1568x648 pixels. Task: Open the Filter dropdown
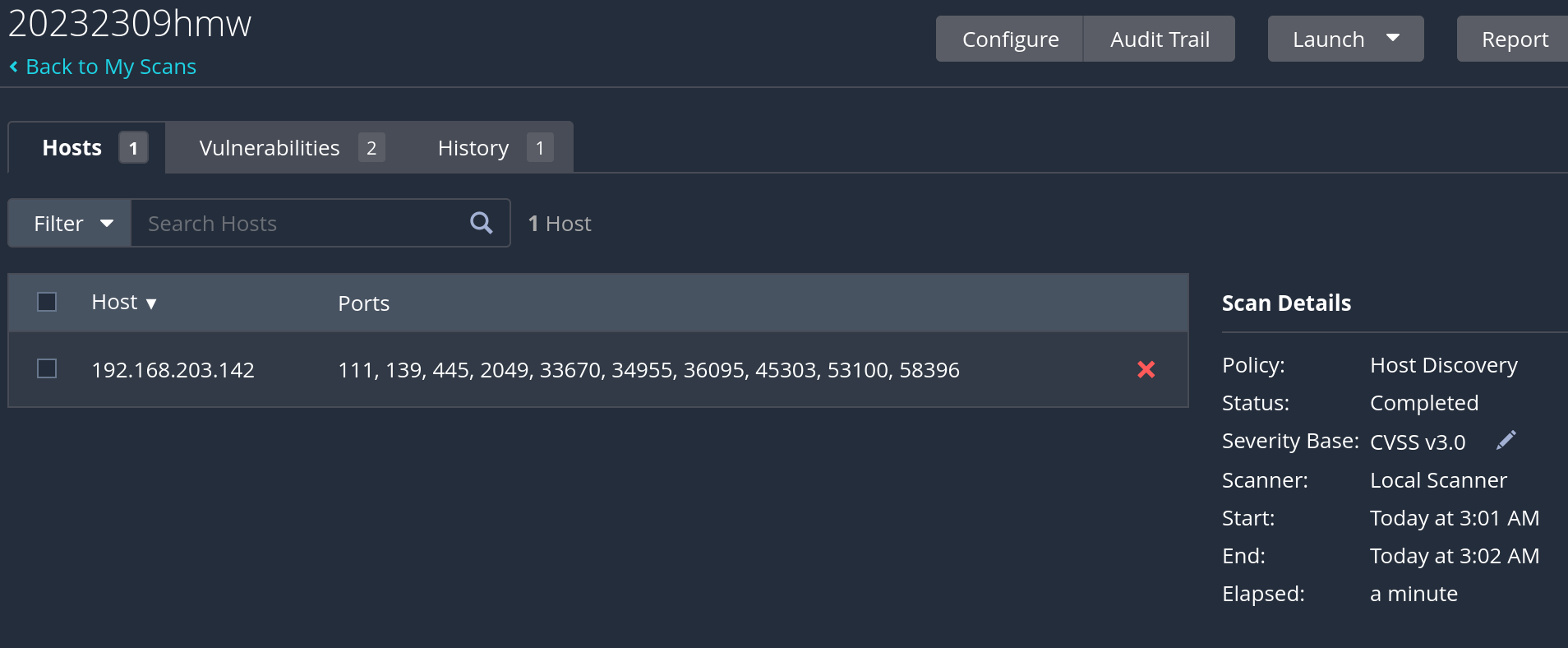pyautogui.click(x=71, y=223)
